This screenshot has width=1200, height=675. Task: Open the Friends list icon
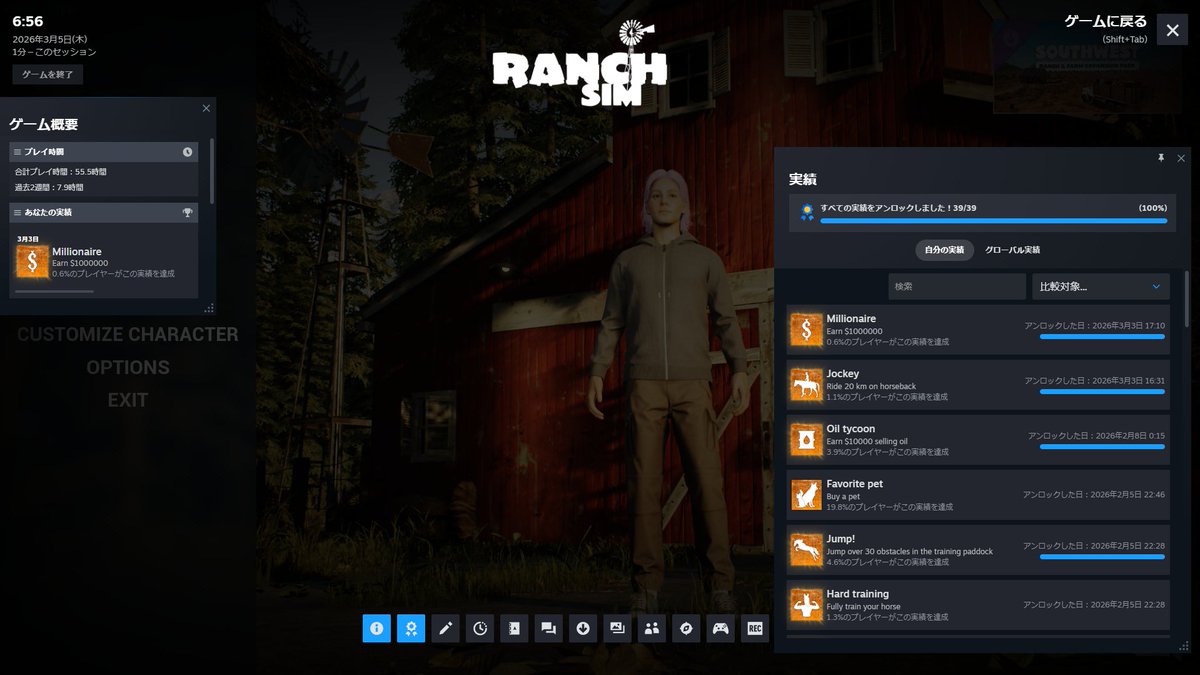[x=652, y=628]
